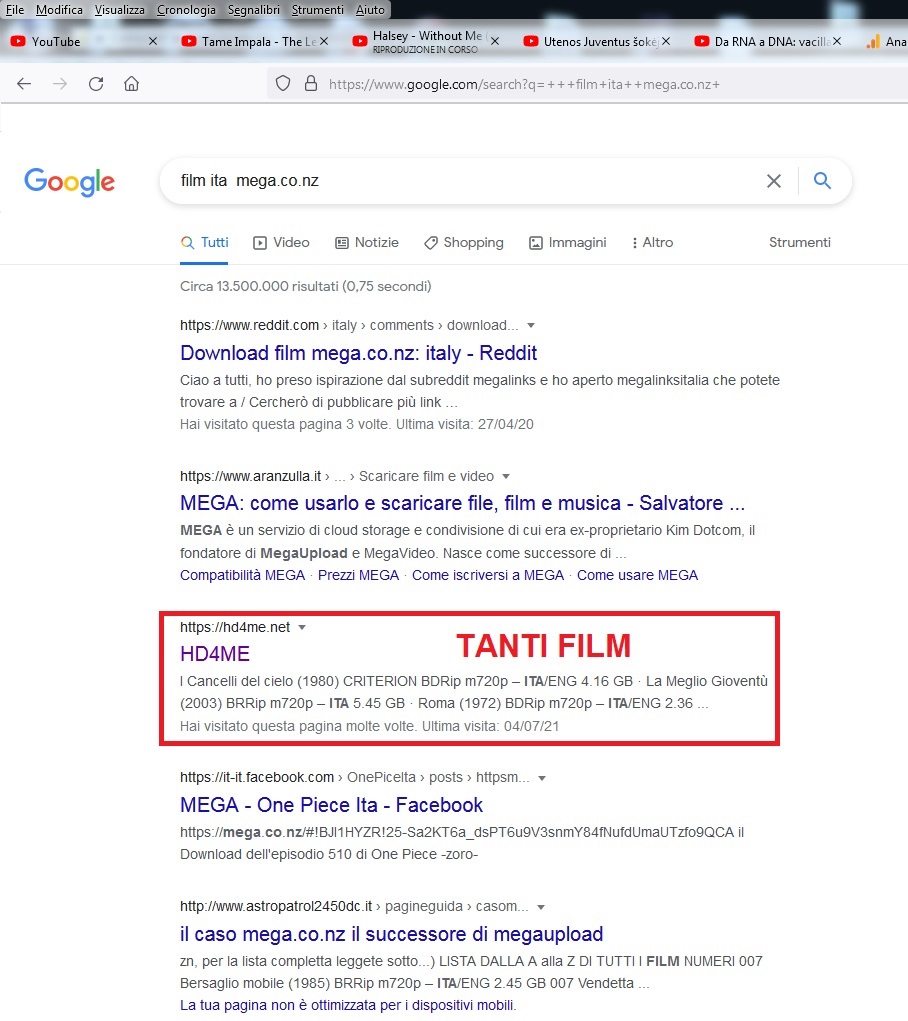Show Immagini search results

pyautogui.click(x=567, y=243)
